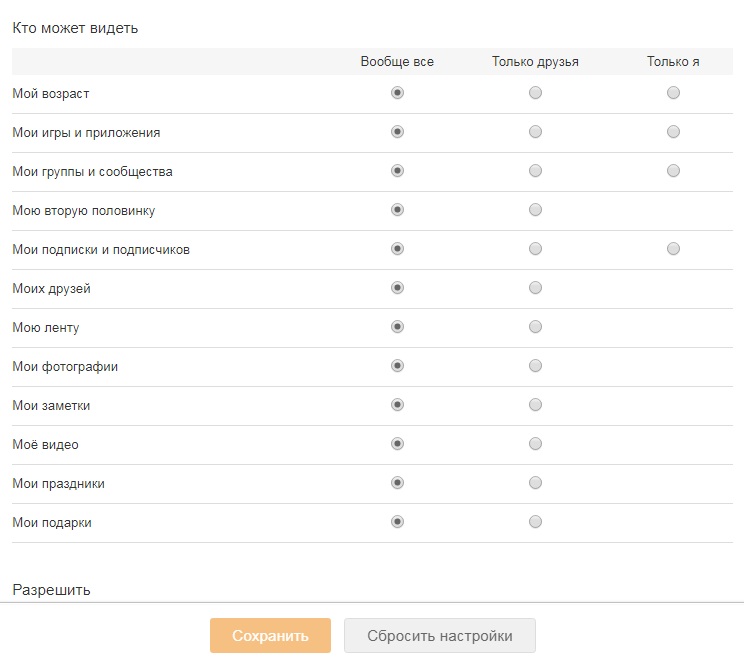Image resolution: width=744 pixels, height=660 pixels.
Task: Set Мои подарки to Только друзья
Action: tap(535, 521)
